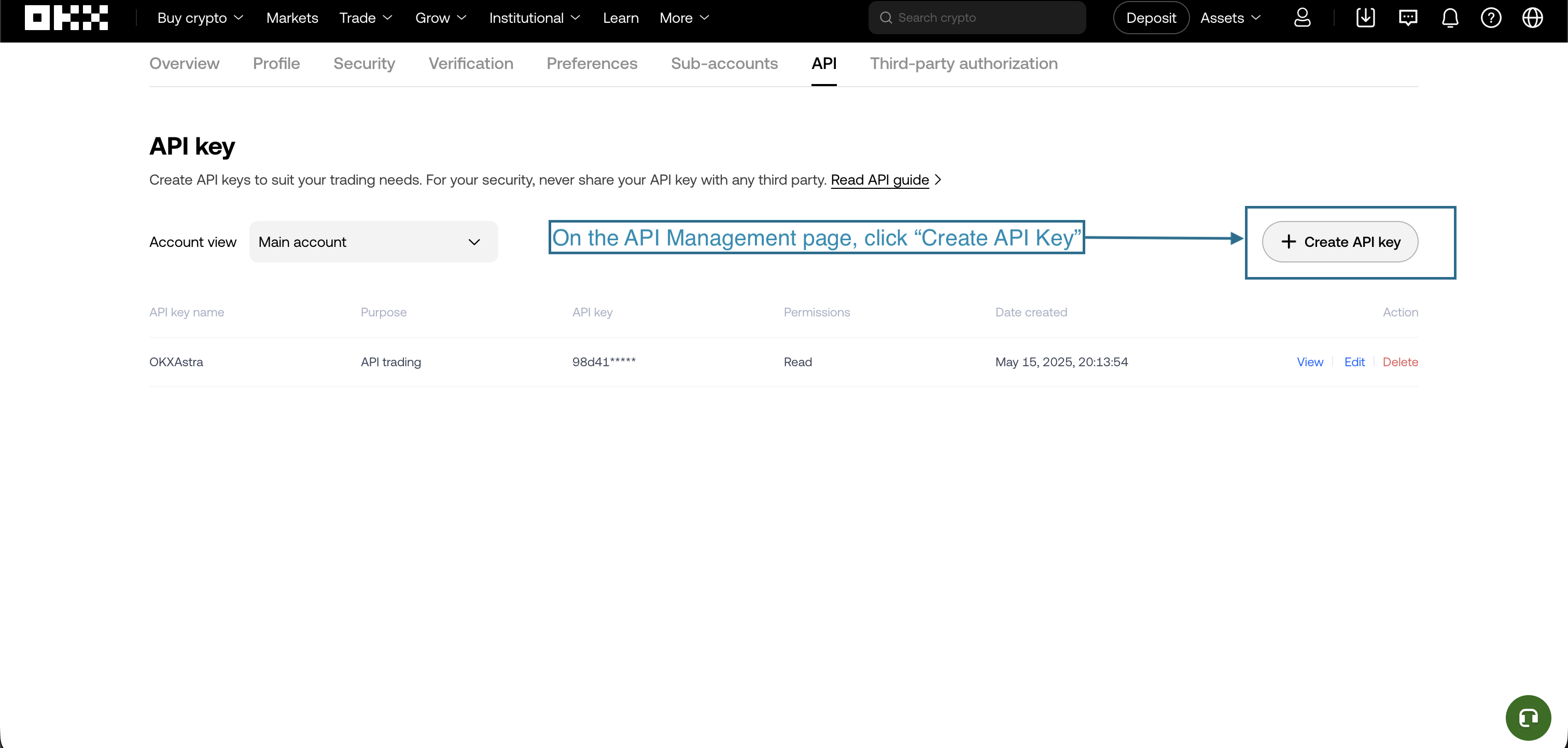Open the Read API guide link

pos(879,179)
